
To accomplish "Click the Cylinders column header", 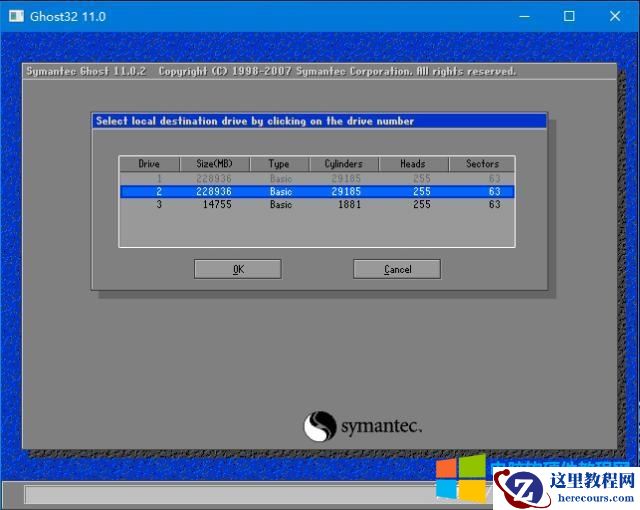I will click(344, 164).
